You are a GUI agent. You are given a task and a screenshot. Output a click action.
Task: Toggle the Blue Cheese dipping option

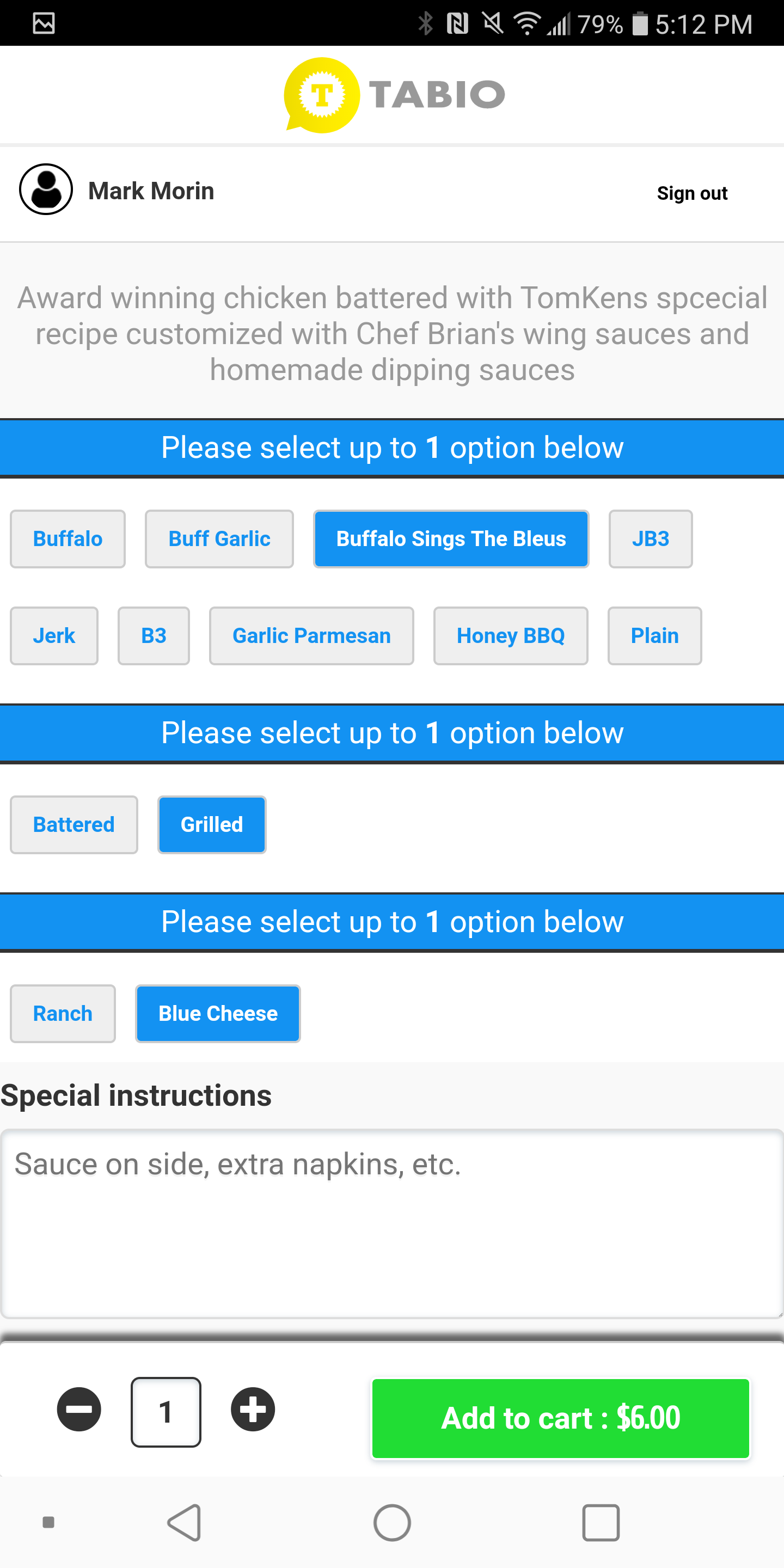pyautogui.click(x=218, y=1013)
